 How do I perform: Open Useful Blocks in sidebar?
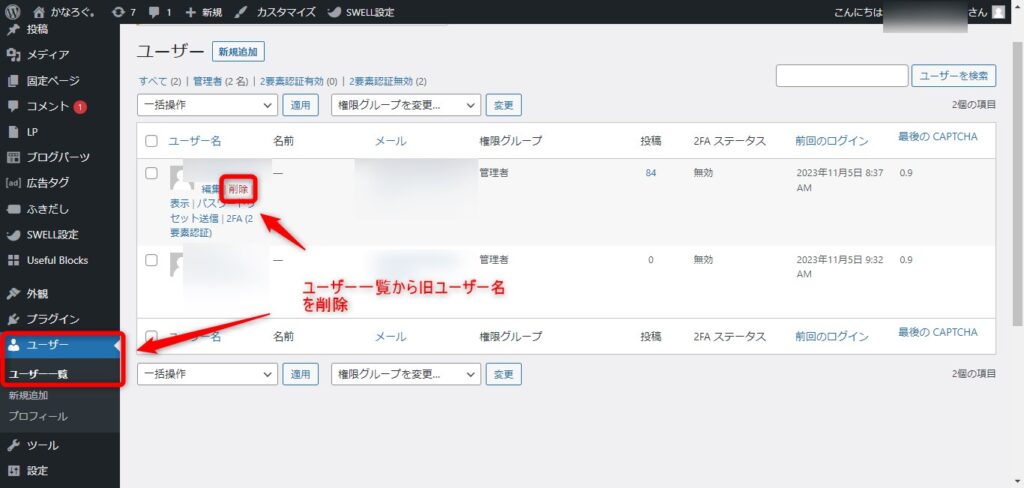57,260
